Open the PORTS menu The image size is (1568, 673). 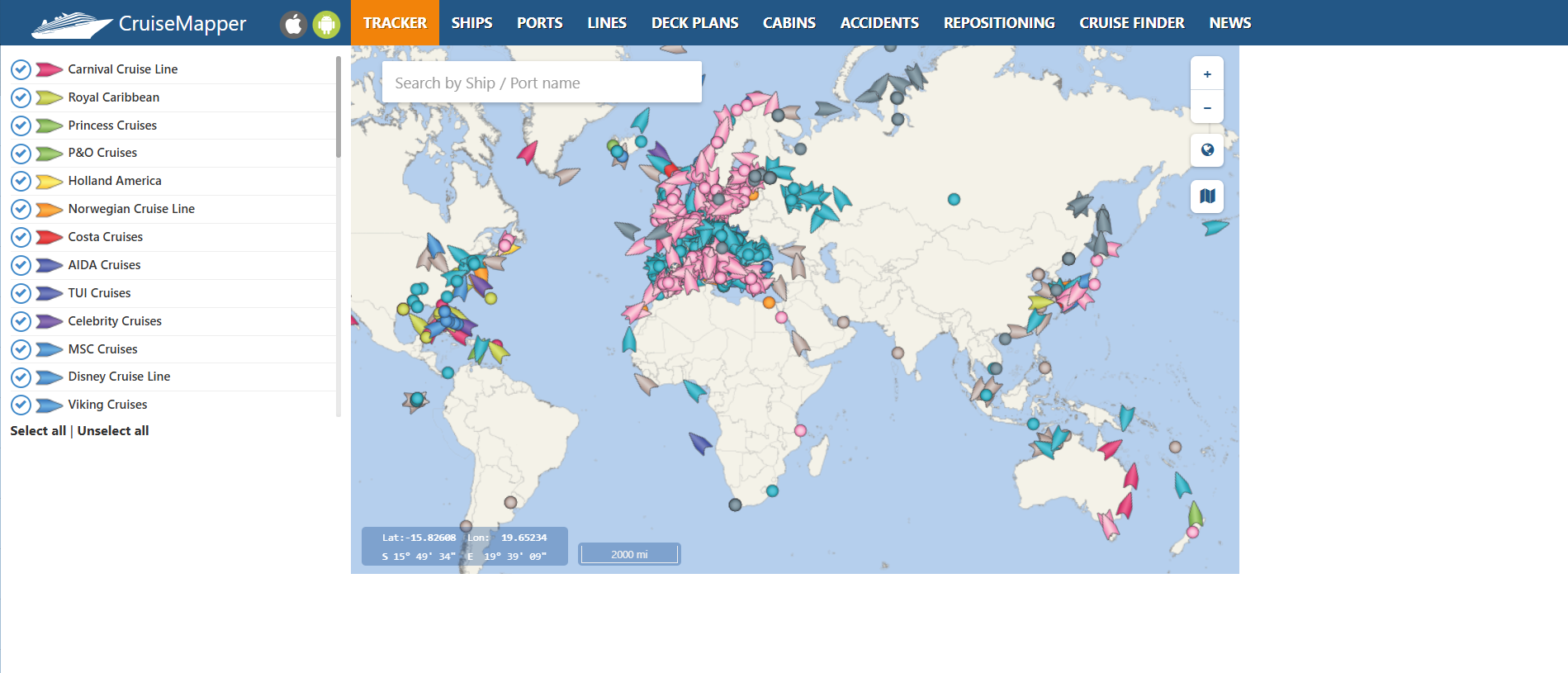pos(540,23)
